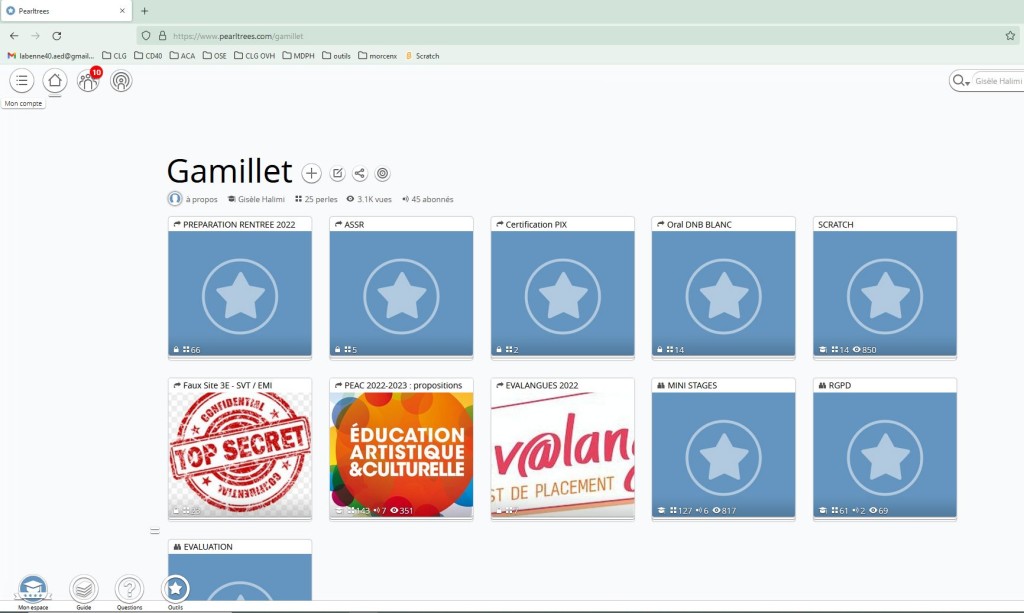
Task: Open a new browser tab
Action: tap(145, 11)
